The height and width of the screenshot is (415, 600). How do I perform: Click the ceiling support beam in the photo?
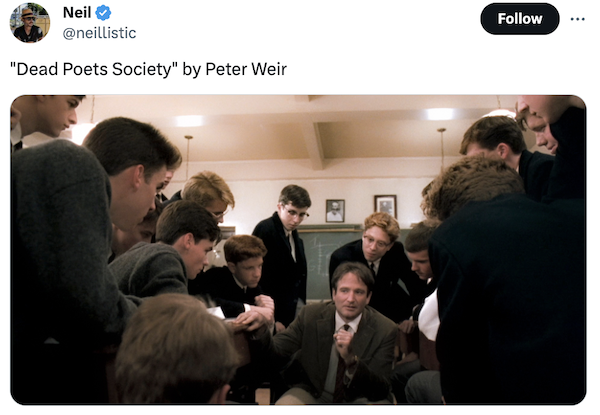[313, 140]
